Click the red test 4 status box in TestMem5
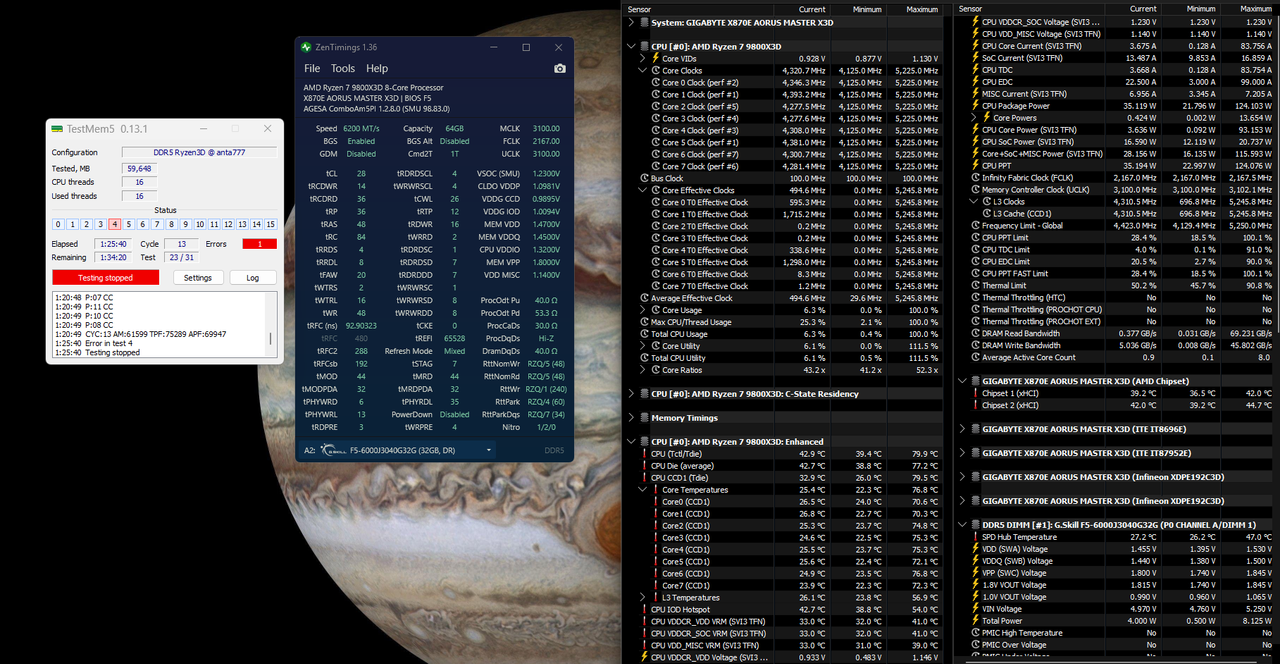Image resolution: width=1280 pixels, height=664 pixels. click(115, 224)
